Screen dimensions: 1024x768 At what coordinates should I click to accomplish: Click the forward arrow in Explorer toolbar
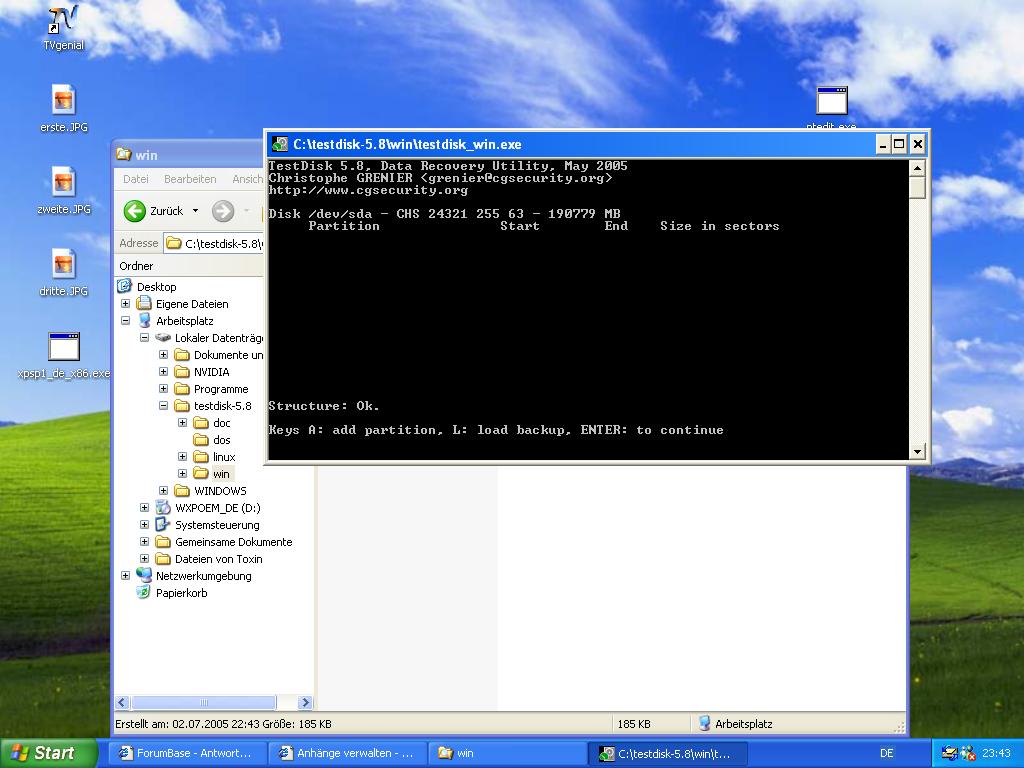coord(223,211)
